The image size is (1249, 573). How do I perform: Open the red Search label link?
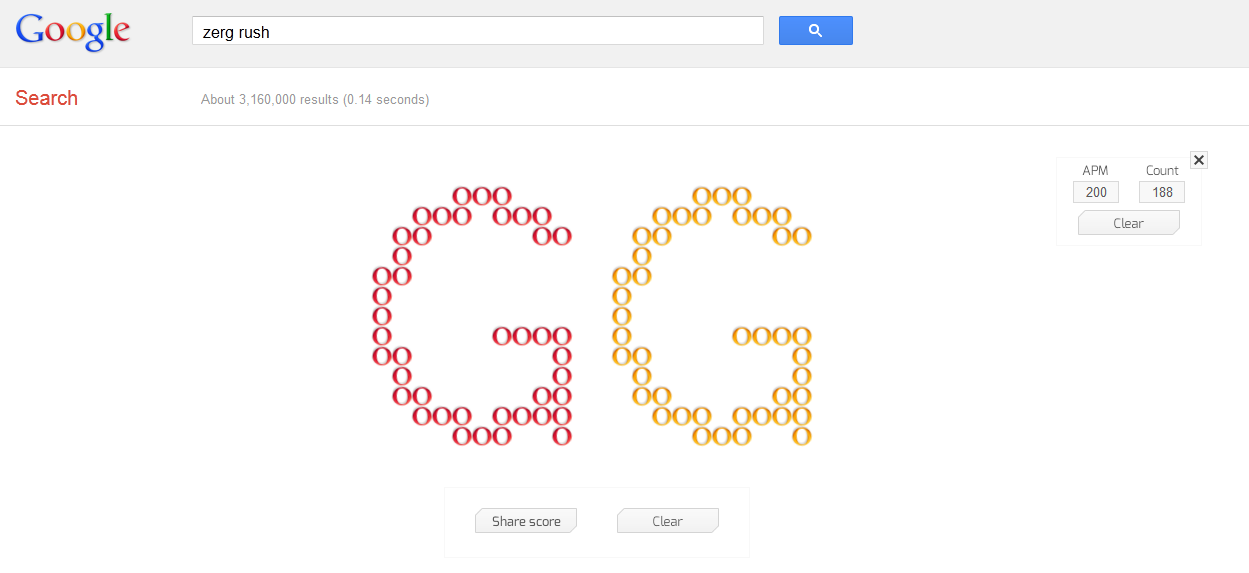(x=46, y=98)
